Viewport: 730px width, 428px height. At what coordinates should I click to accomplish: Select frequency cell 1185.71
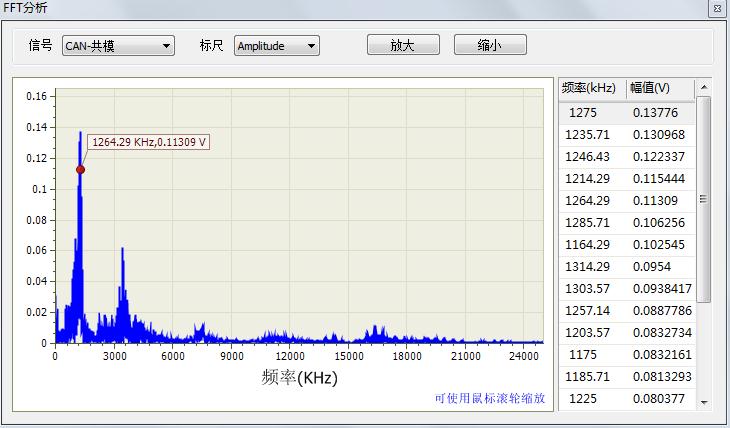(587, 376)
